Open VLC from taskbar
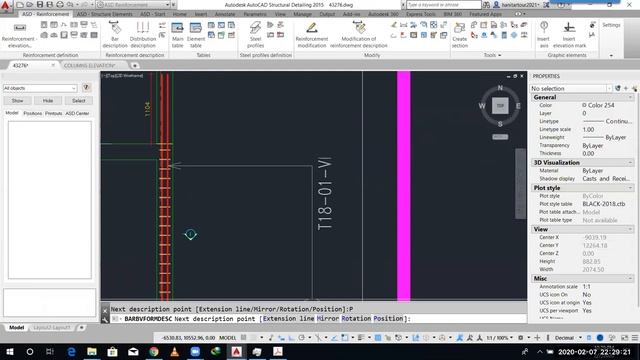Screen dimensions: 640x360 [175, 351]
